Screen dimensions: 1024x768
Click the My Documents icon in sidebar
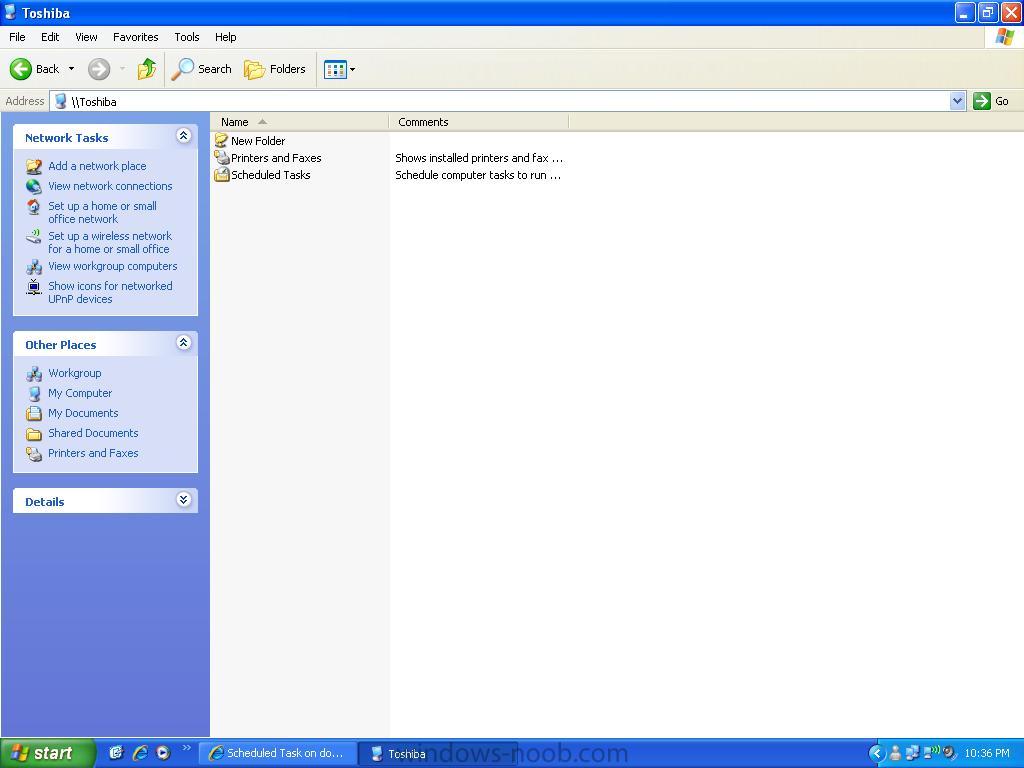tap(34, 413)
